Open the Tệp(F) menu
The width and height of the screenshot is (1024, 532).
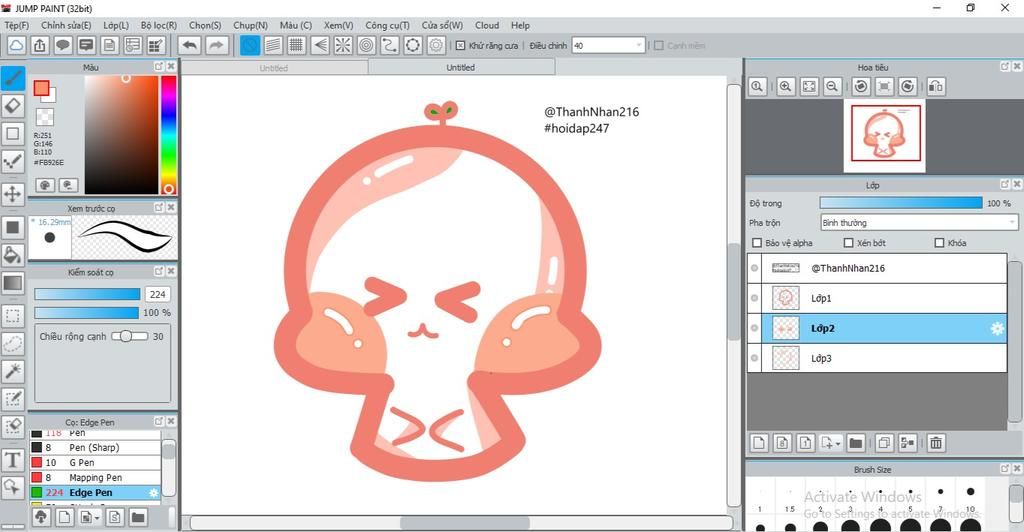tap(17, 25)
